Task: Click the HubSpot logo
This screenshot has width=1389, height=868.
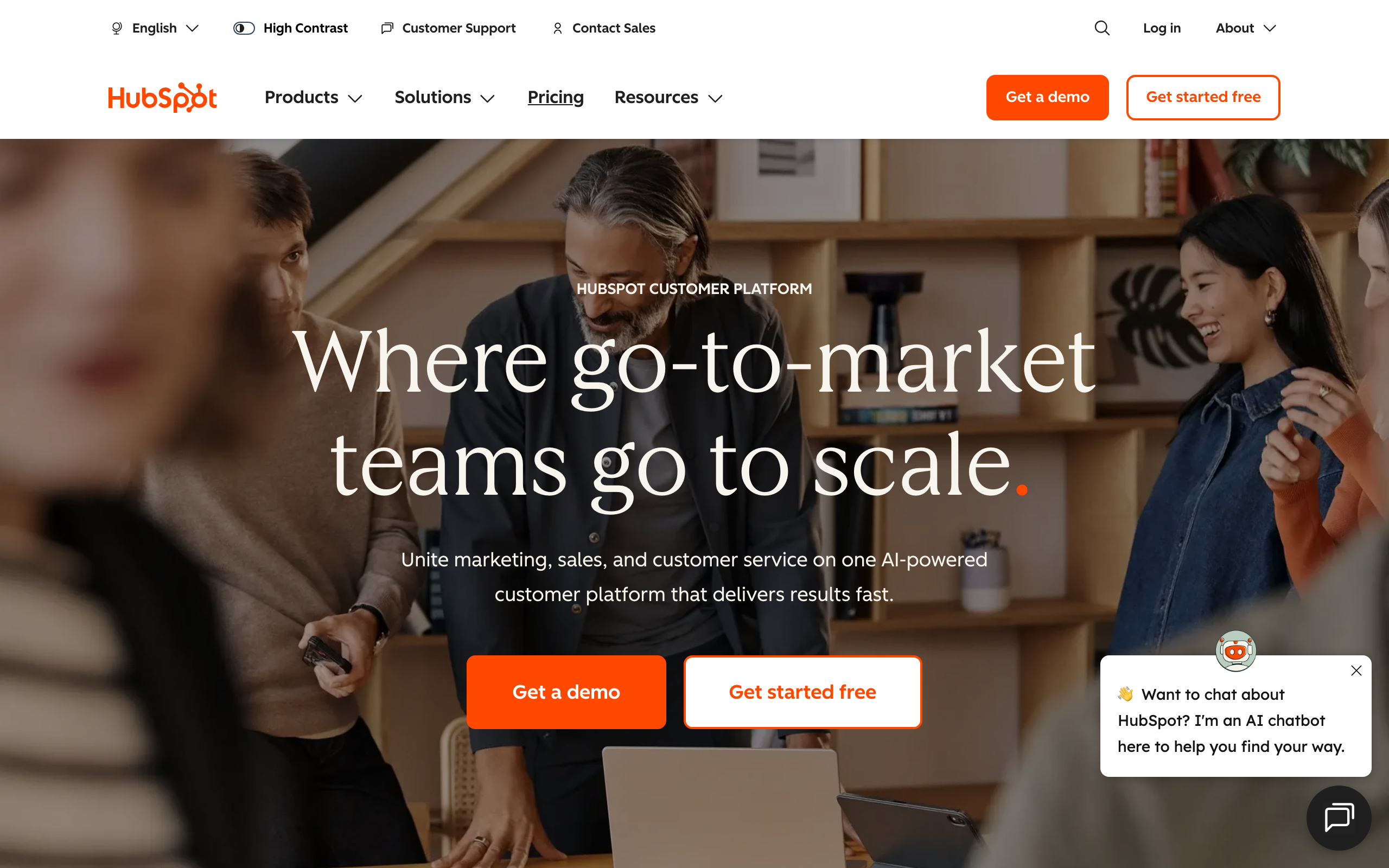Action: (x=162, y=98)
